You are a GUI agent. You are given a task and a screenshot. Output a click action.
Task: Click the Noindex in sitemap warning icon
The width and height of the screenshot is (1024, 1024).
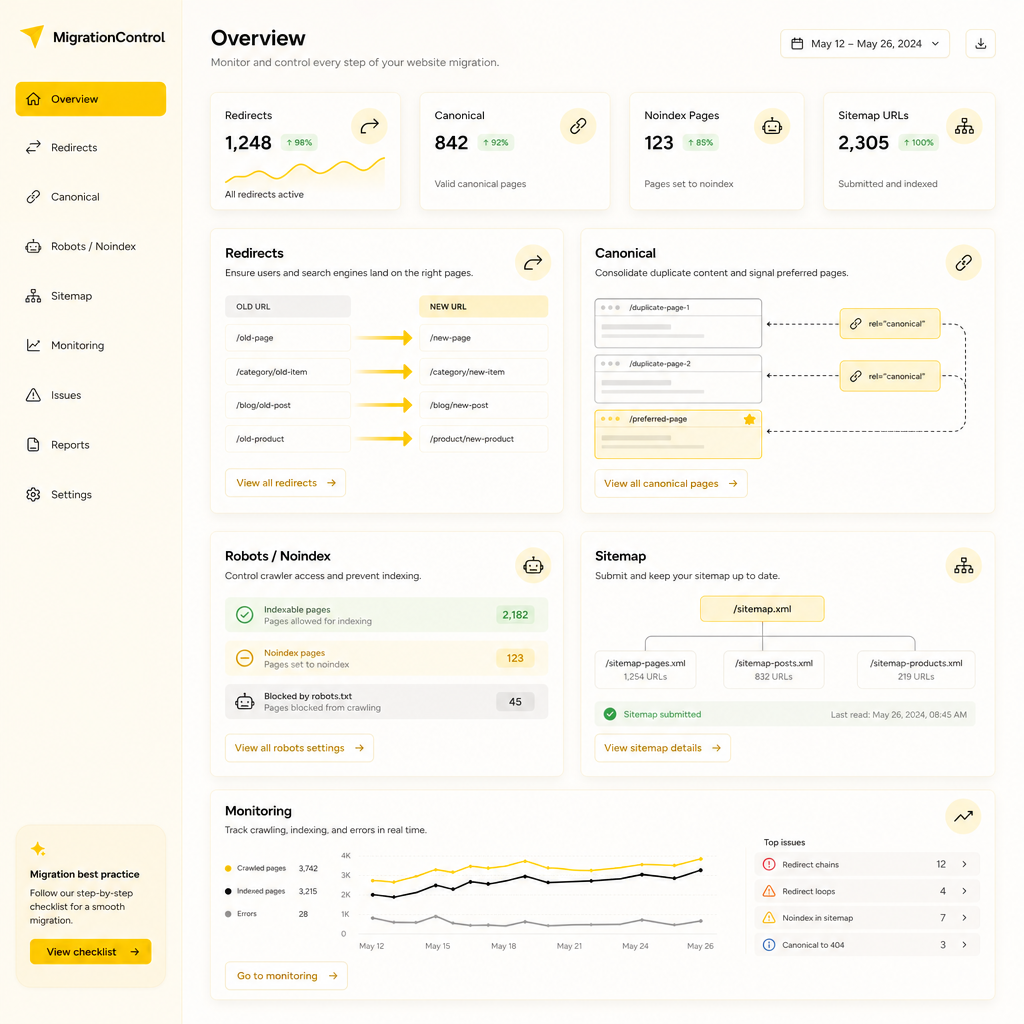769,918
